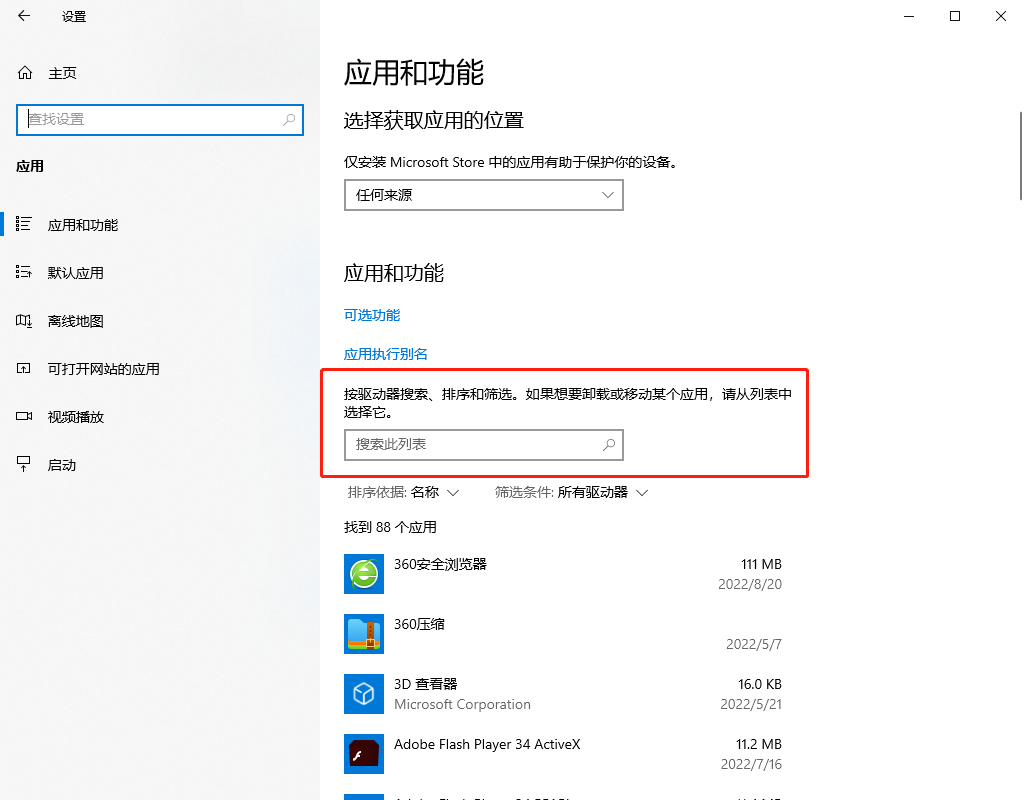Viewport: 1024px width, 800px height.
Task: Click the magnifier icon in 查找设置 box
Action: click(x=289, y=119)
